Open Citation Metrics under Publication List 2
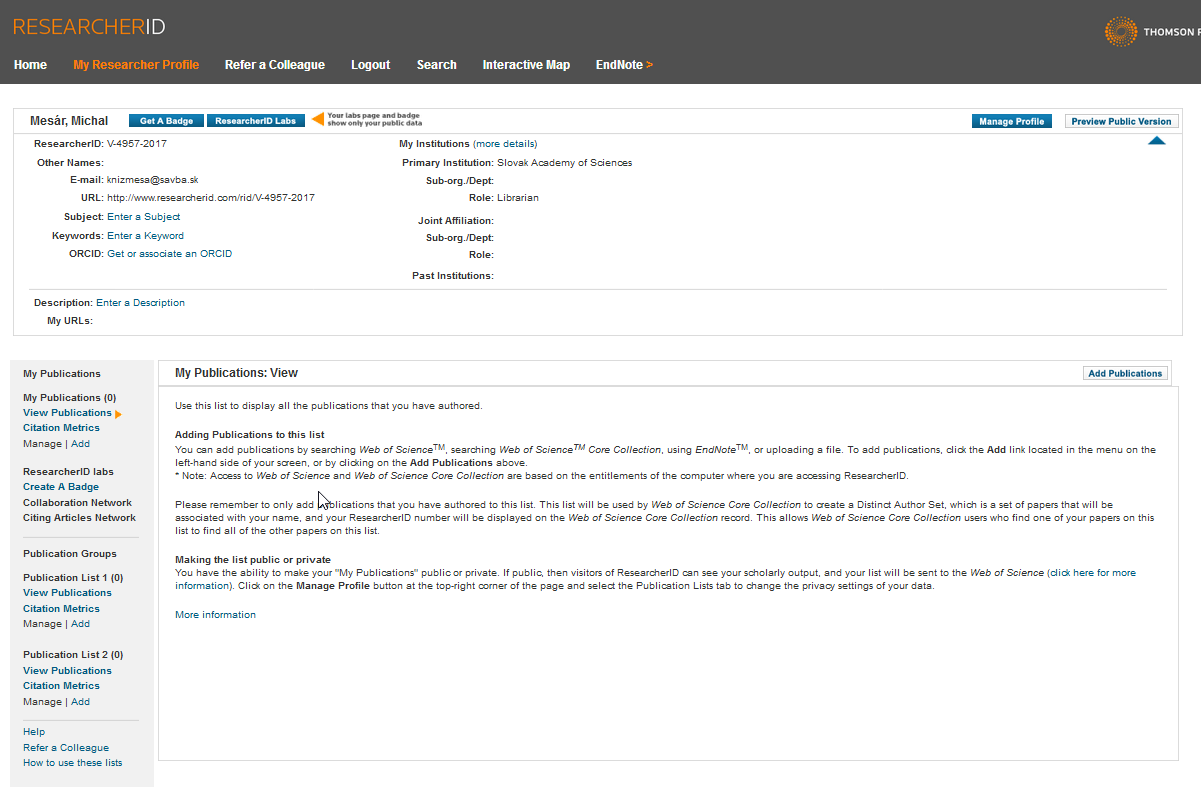The height and width of the screenshot is (787, 1201). [62, 686]
